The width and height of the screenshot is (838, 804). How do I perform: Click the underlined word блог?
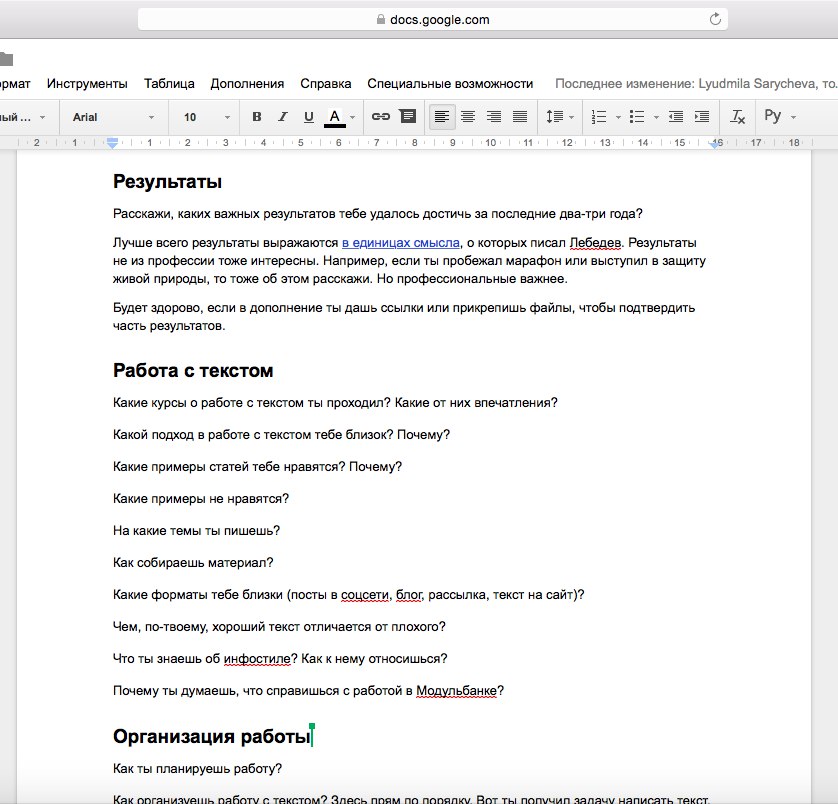tap(409, 594)
